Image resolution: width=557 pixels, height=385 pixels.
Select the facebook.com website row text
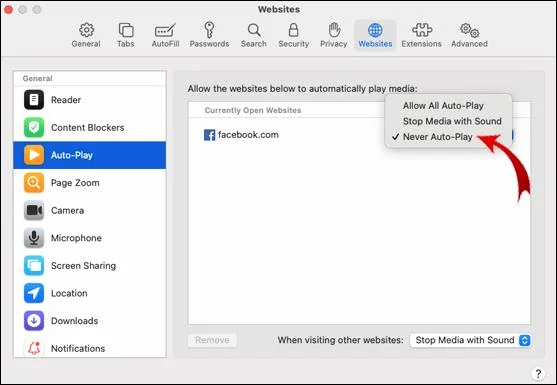(x=248, y=135)
